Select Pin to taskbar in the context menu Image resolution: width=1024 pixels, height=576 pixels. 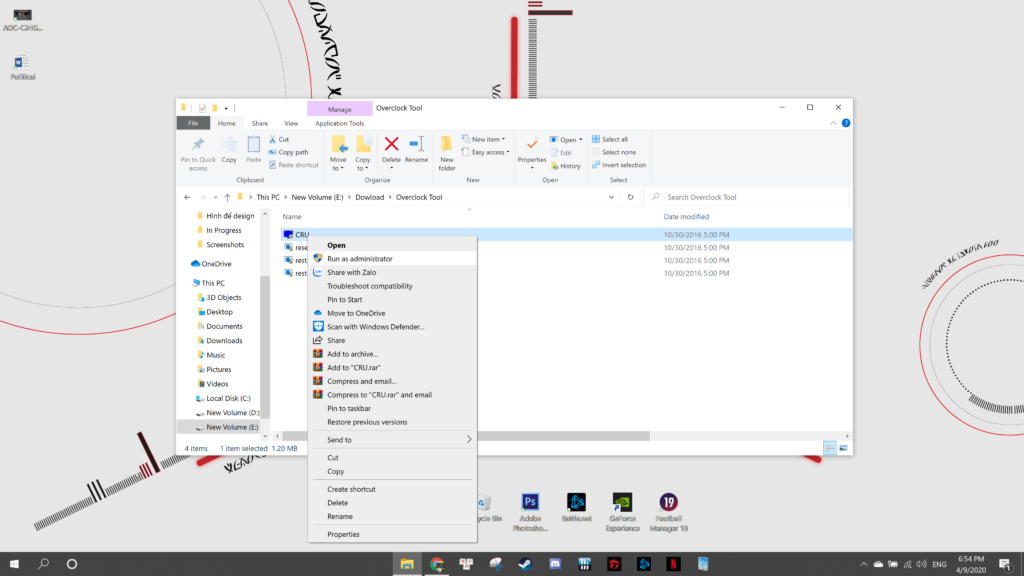pos(392,408)
